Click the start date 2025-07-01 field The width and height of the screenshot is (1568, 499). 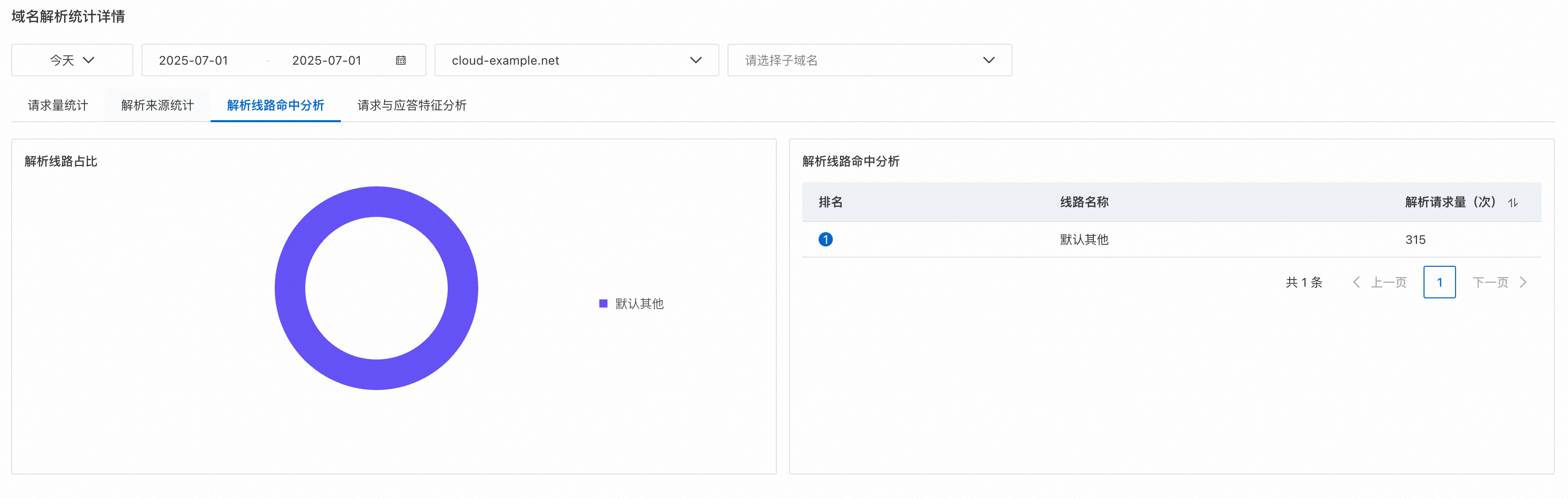pyautogui.click(x=193, y=60)
